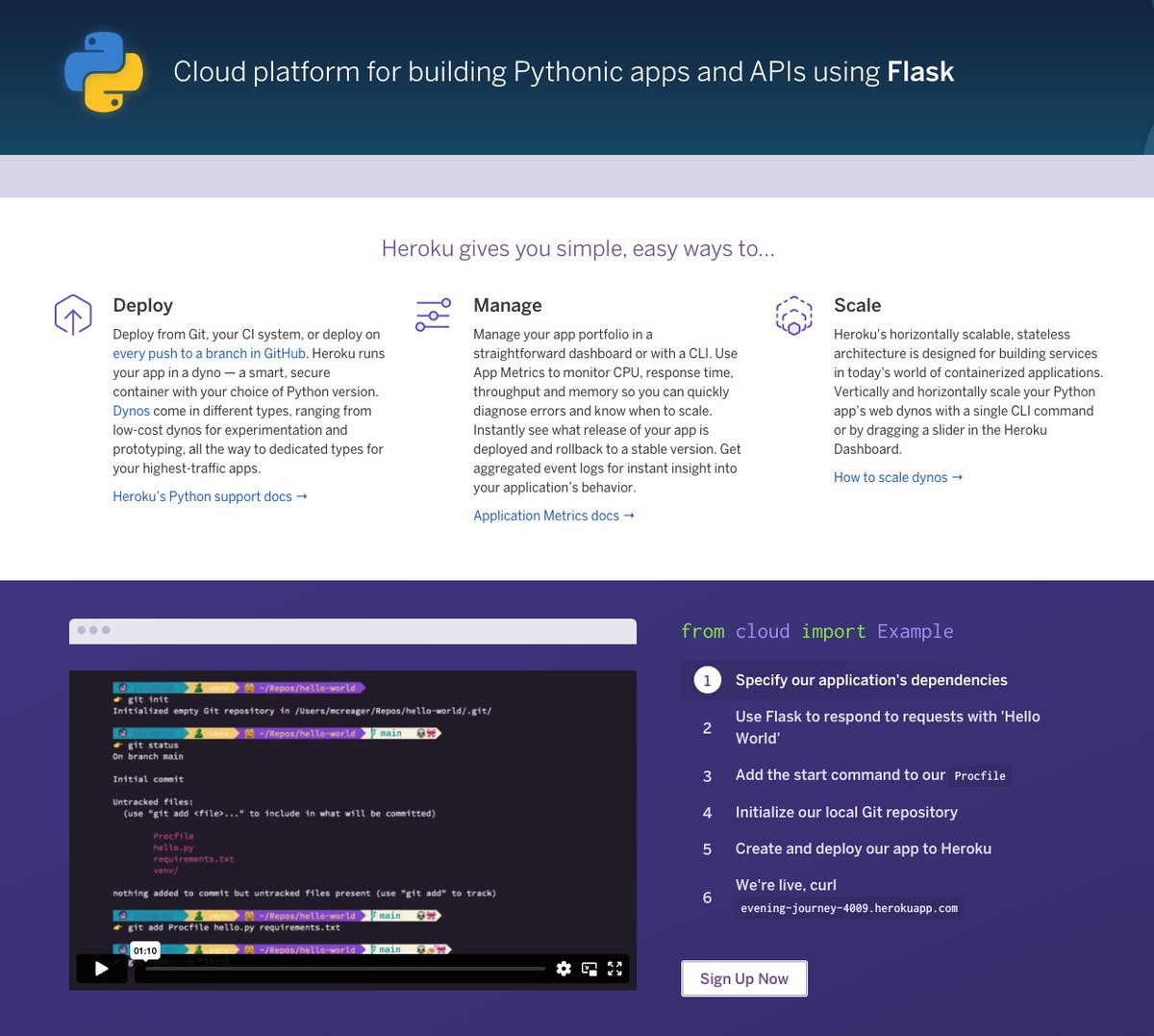This screenshot has height=1036, width=1154.
Task: Enter fullscreen mode on the video
Action: pyautogui.click(x=615, y=969)
